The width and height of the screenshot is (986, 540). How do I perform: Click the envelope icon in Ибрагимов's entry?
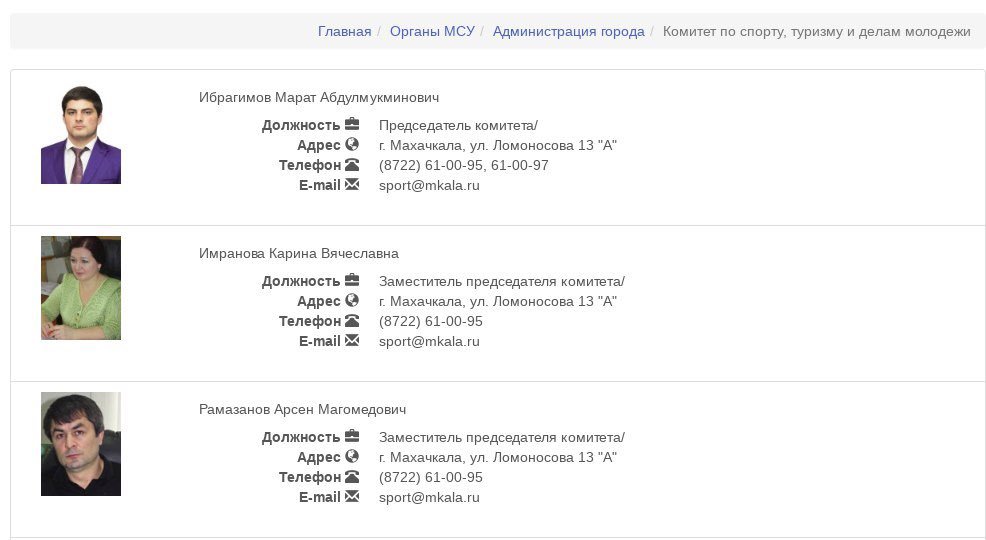(352, 185)
